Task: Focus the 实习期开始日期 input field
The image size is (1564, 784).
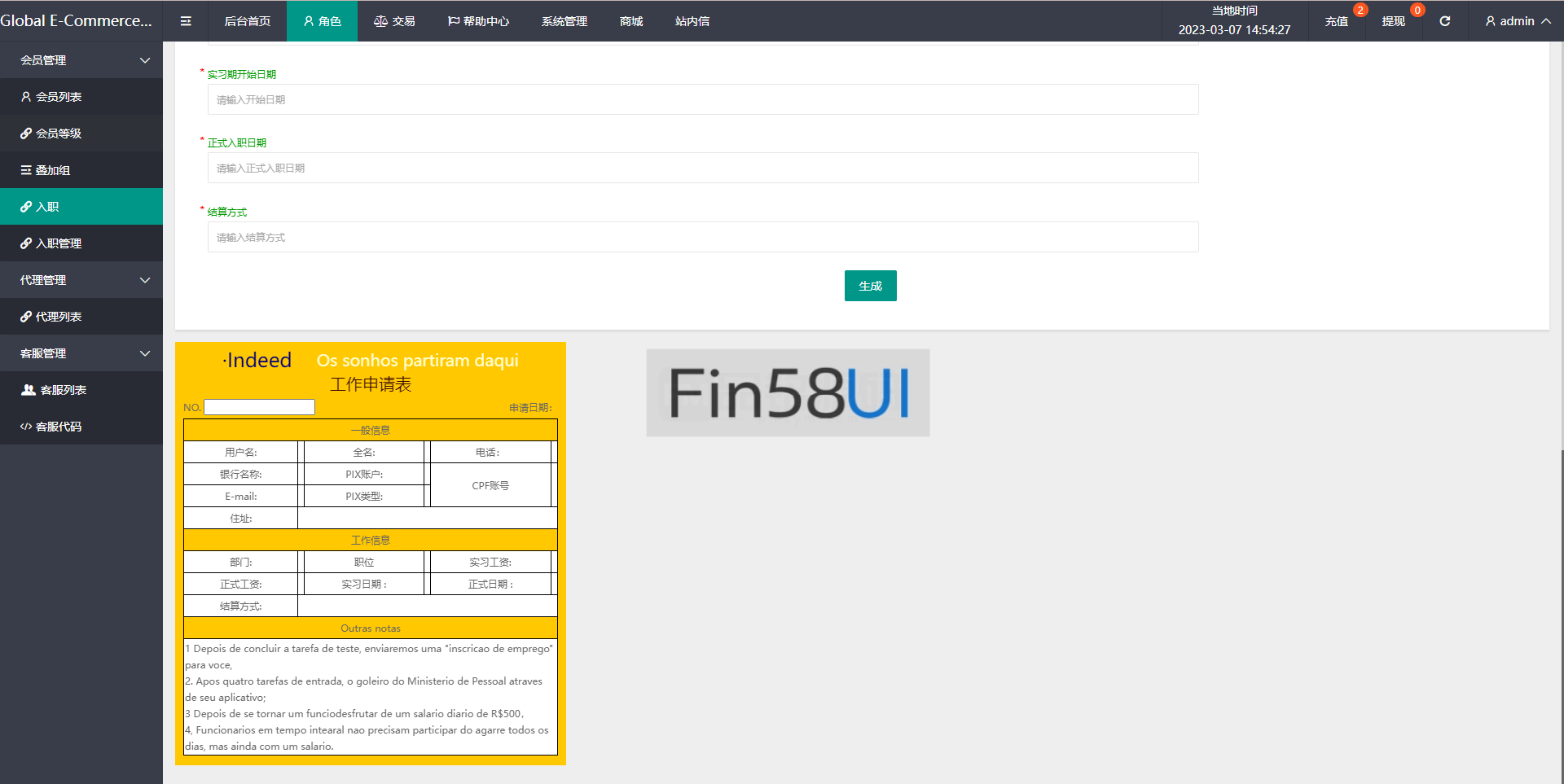Action: click(702, 100)
